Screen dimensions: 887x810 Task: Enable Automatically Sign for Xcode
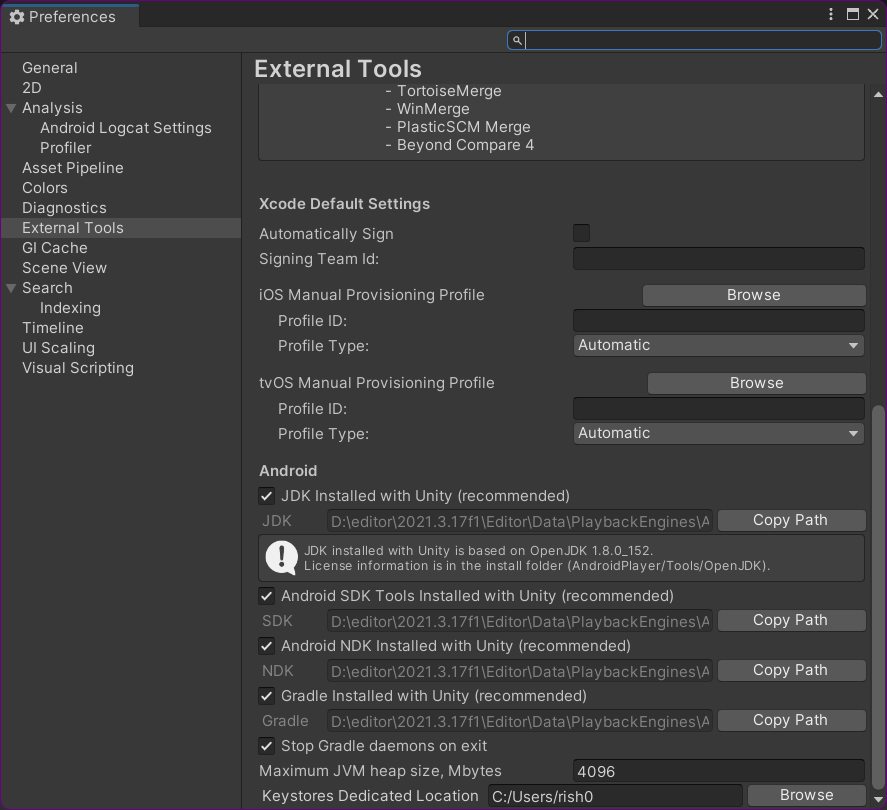point(580,233)
